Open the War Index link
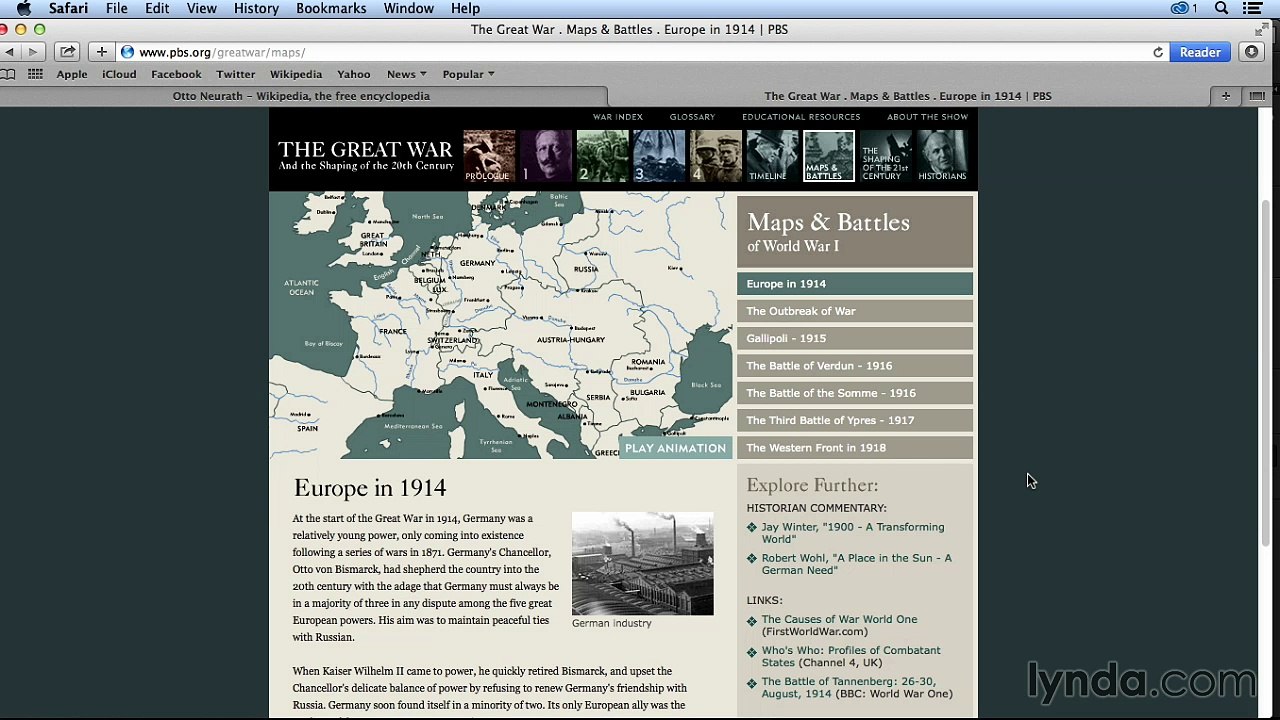The width and height of the screenshot is (1280, 720). coord(618,117)
